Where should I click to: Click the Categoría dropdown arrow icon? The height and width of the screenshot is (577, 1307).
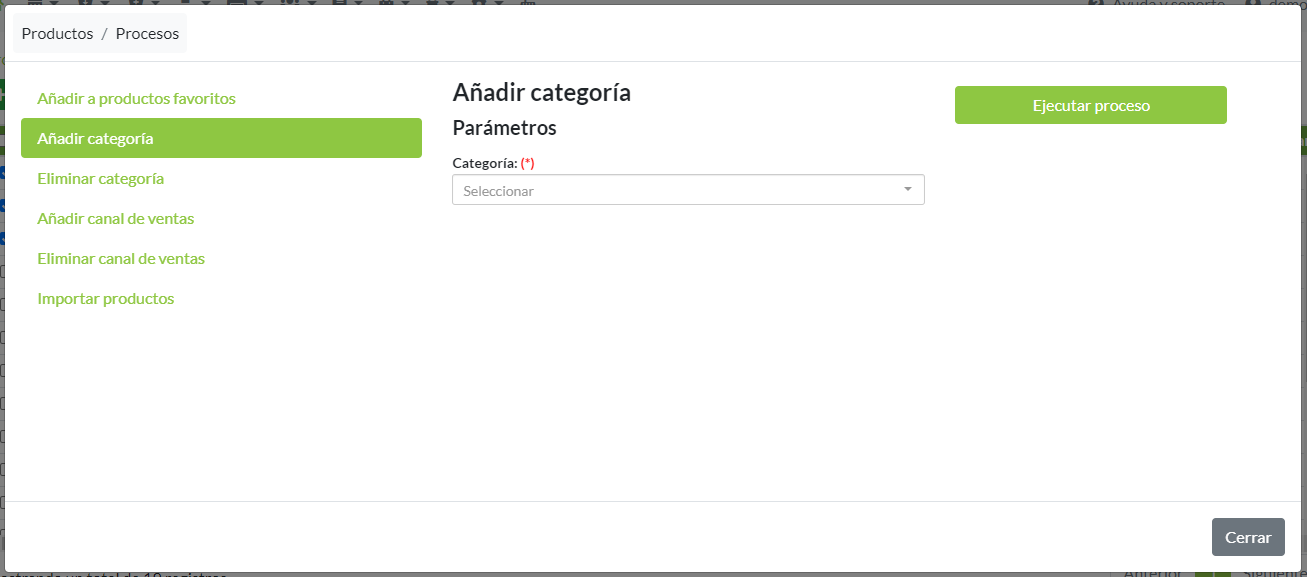[x=908, y=189]
